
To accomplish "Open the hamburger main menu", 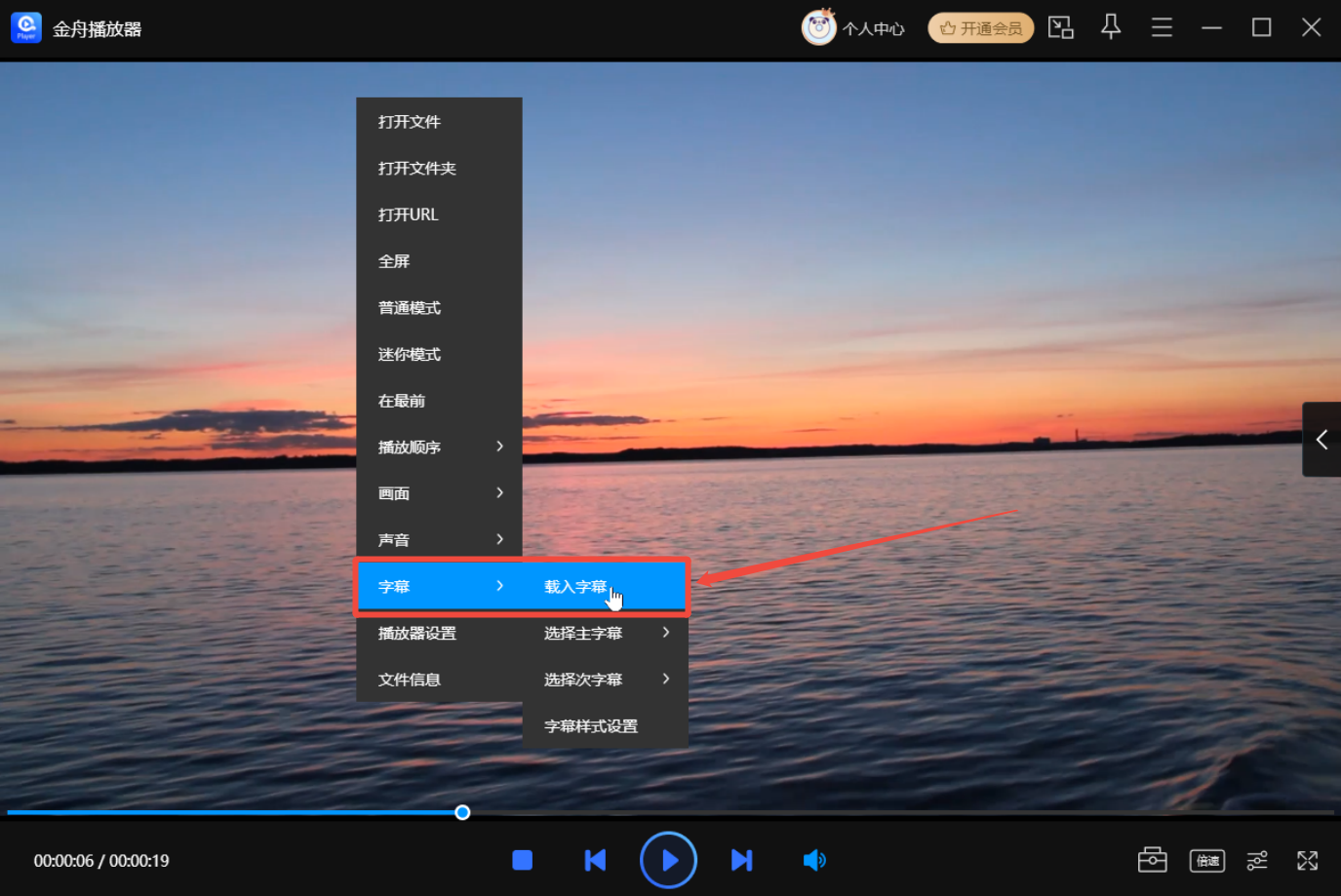I will (x=1162, y=27).
